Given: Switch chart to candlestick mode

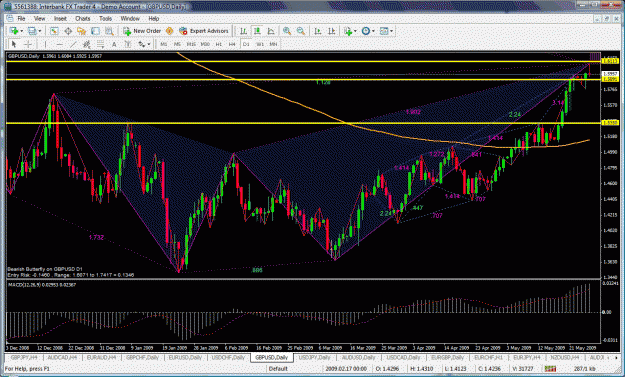Looking at the screenshot, I should click(x=257, y=31).
